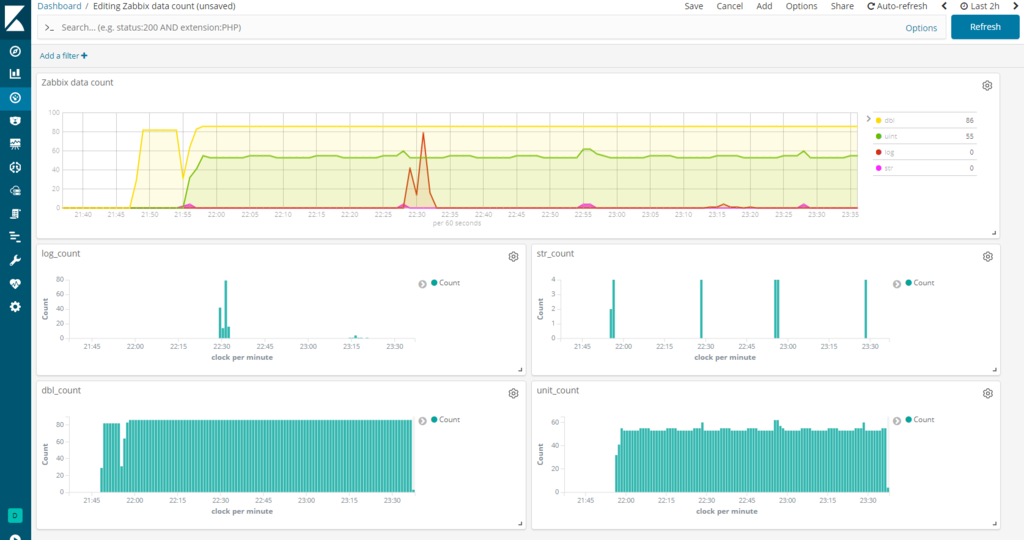Click the unit_count panel title
Image resolution: width=1024 pixels, height=540 pixels.
click(558, 390)
